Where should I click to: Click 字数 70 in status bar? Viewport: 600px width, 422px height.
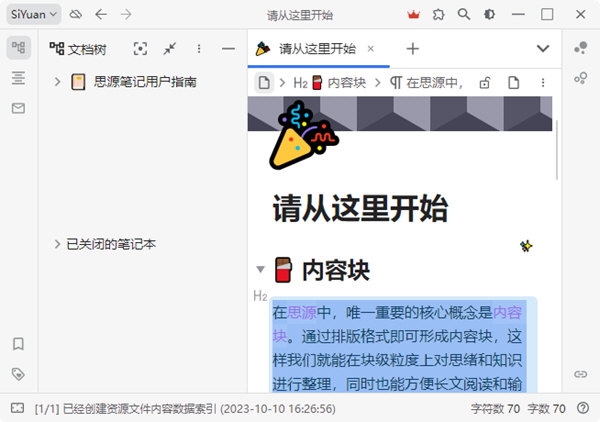546,409
